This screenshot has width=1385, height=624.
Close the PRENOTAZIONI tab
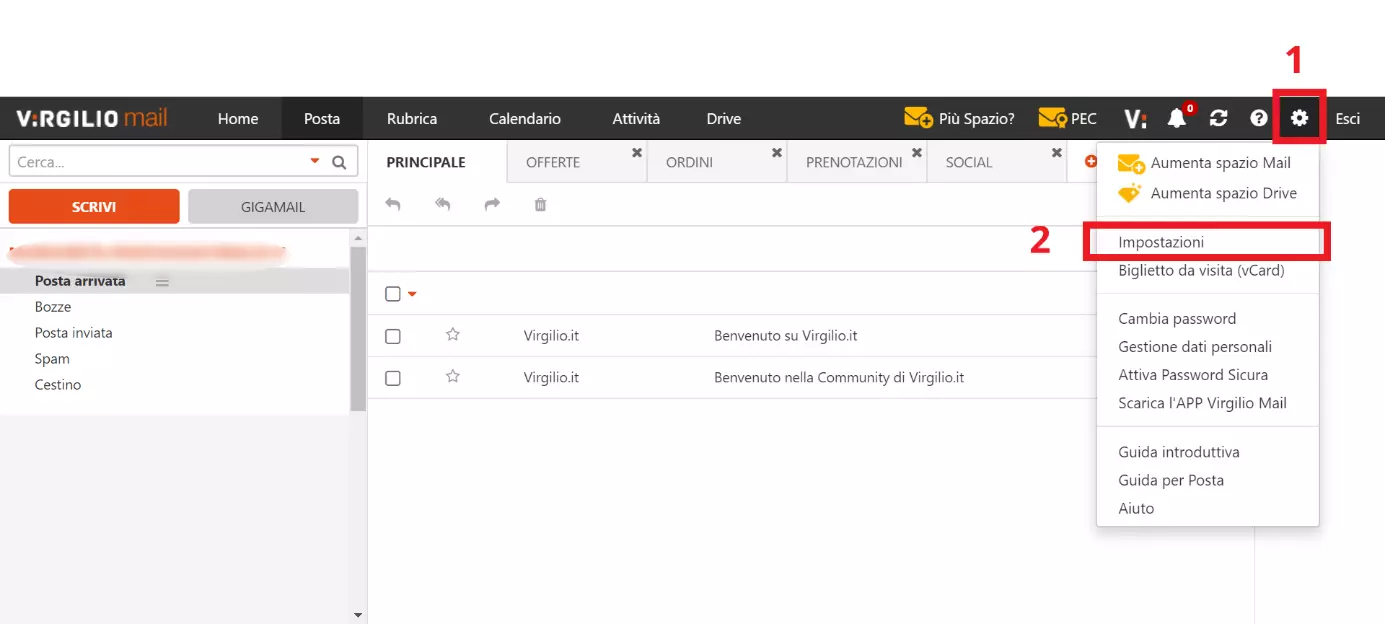[x=916, y=152]
